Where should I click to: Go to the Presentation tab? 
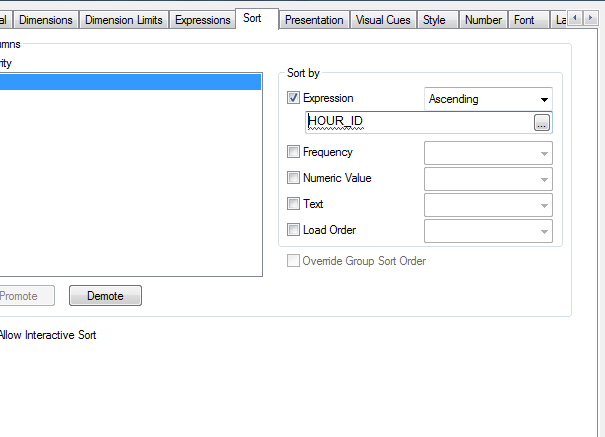point(314,20)
